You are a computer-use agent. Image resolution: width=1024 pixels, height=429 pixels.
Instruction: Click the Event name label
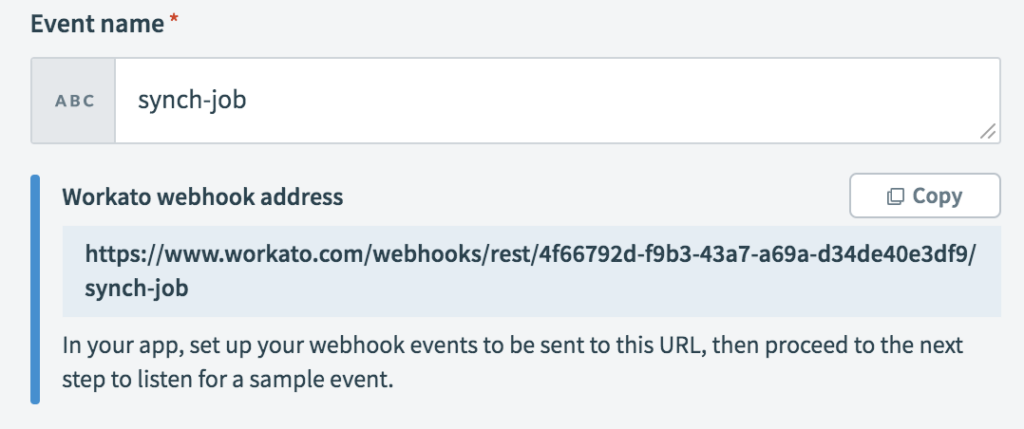point(97,25)
